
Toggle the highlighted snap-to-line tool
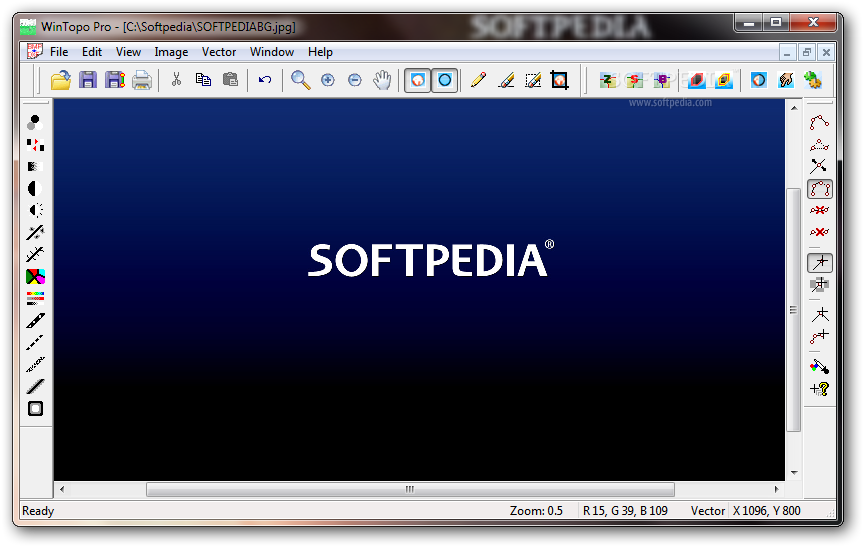pos(820,263)
